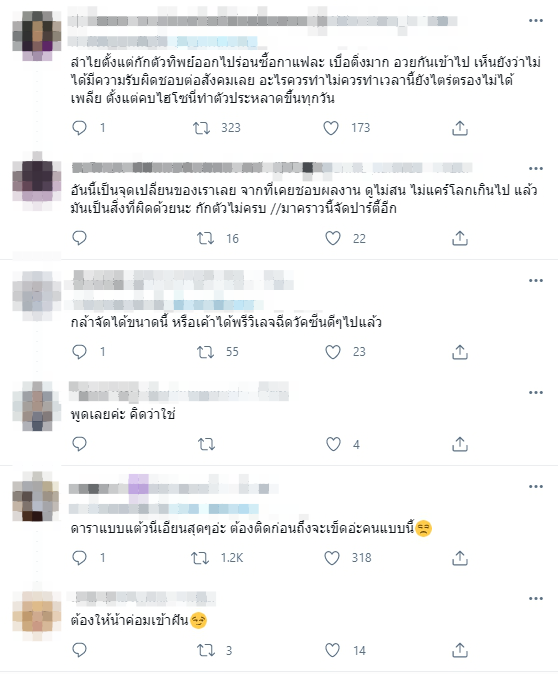This screenshot has height=674, width=558.
Task: Retweet the tweet with 16 retweets
Action: coord(205,238)
